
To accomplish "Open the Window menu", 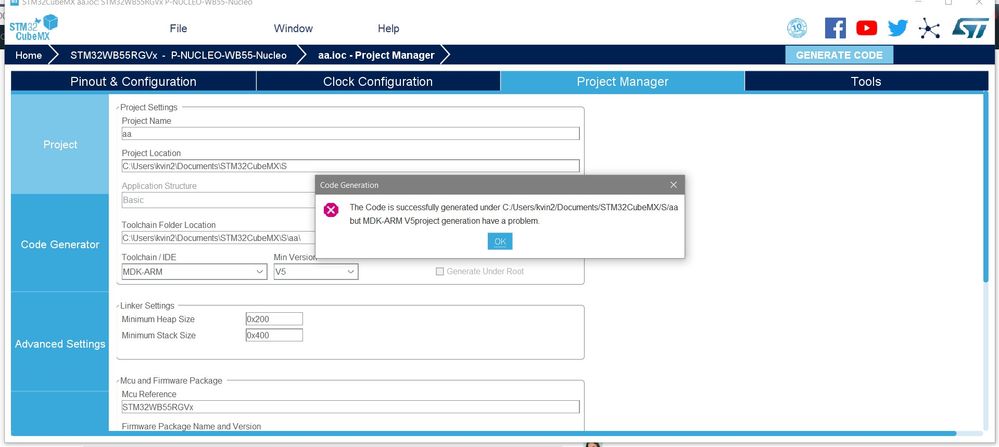I will click(293, 29).
